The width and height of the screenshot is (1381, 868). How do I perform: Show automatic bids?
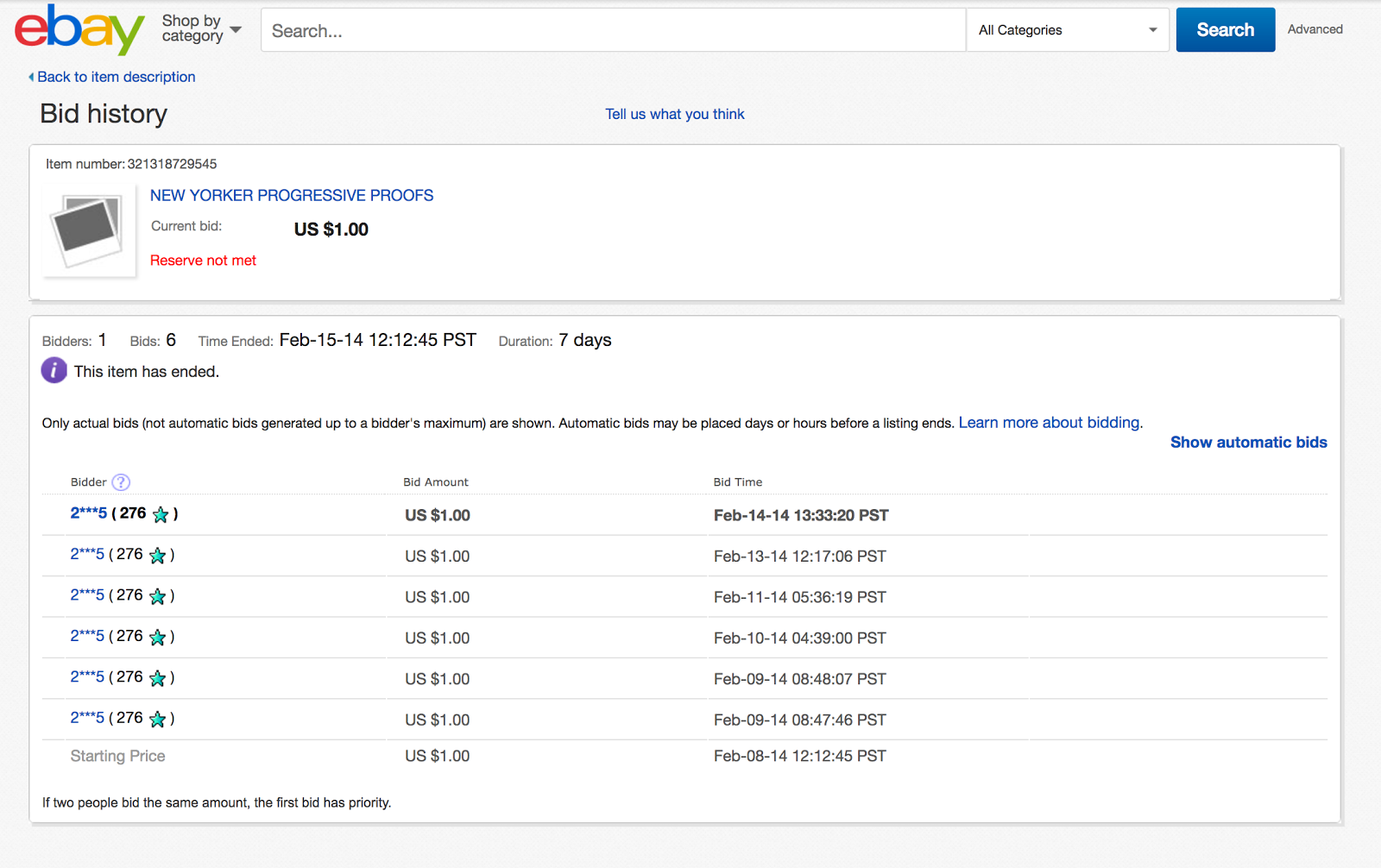[1248, 443]
